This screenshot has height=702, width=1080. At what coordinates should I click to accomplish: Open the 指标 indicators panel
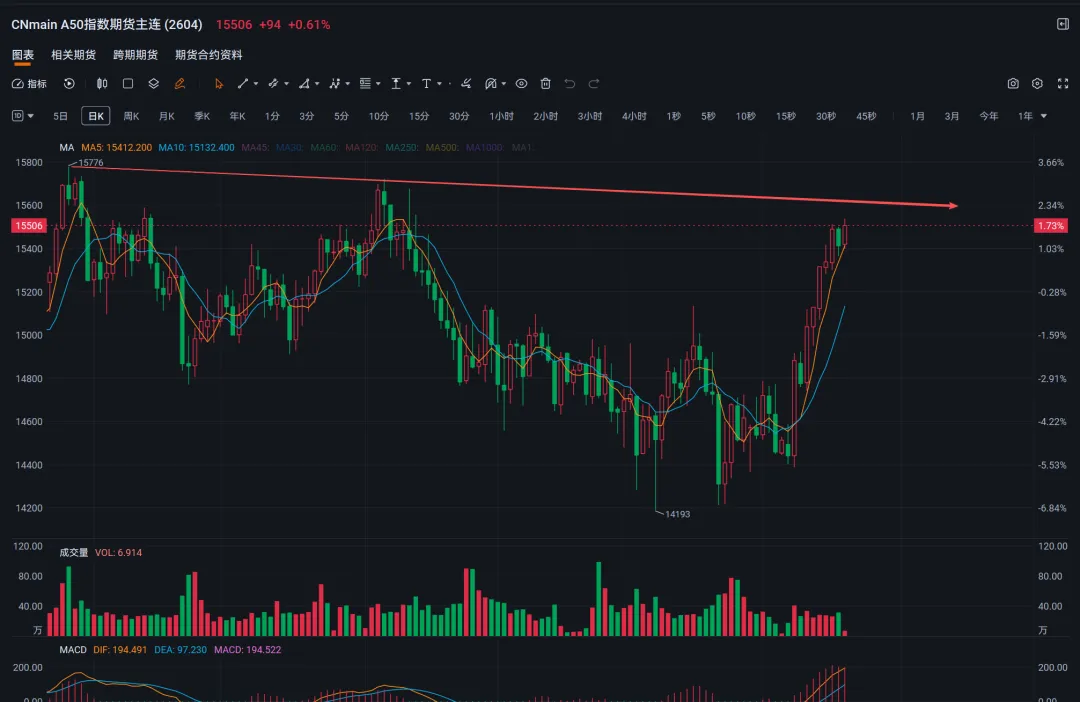(x=30, y=84)
